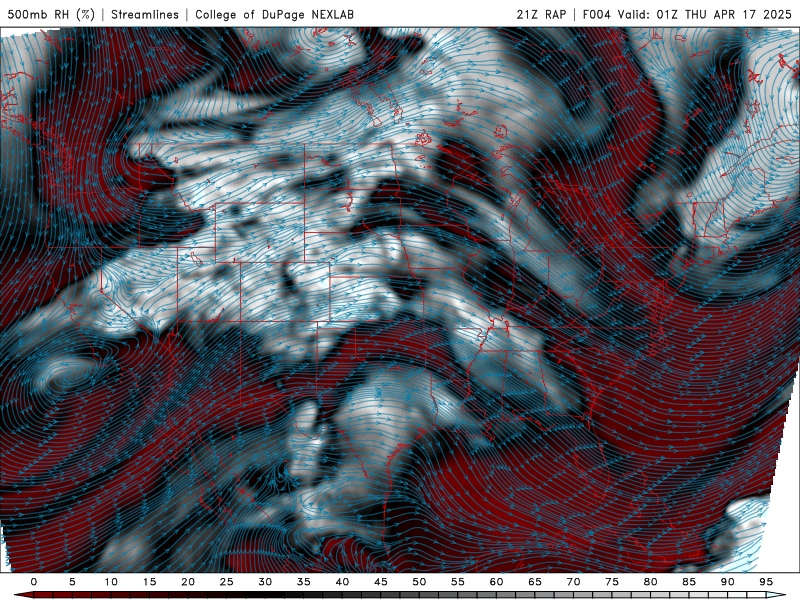The image size is (800, 600).
Task: Click the '80' value on color scale
Action: pyautogui.click(x=650, y=582)
